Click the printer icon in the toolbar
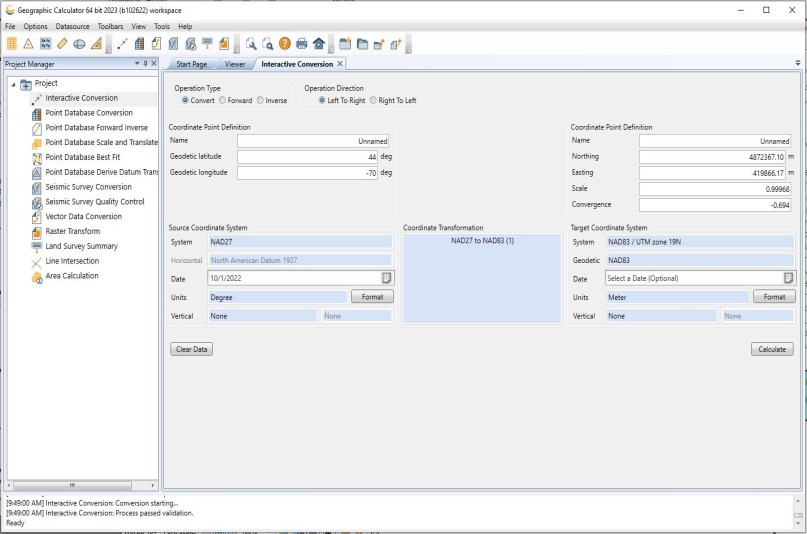 301,43
